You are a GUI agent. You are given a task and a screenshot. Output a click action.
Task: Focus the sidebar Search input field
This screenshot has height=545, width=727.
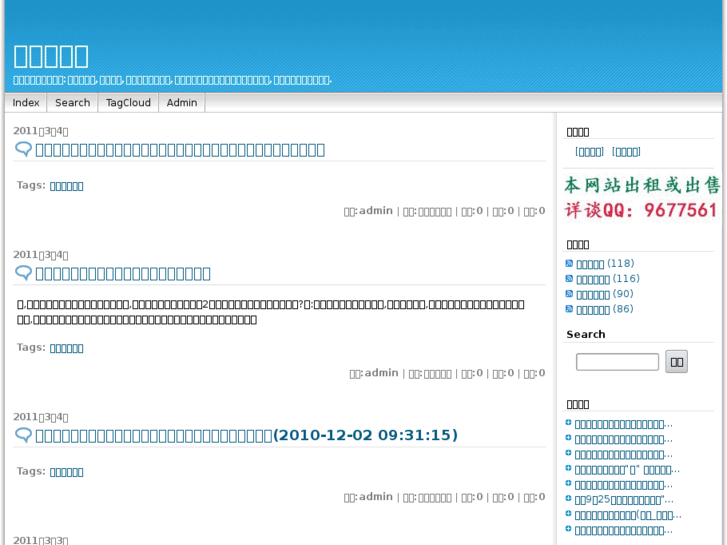click(x=617, y=362)
